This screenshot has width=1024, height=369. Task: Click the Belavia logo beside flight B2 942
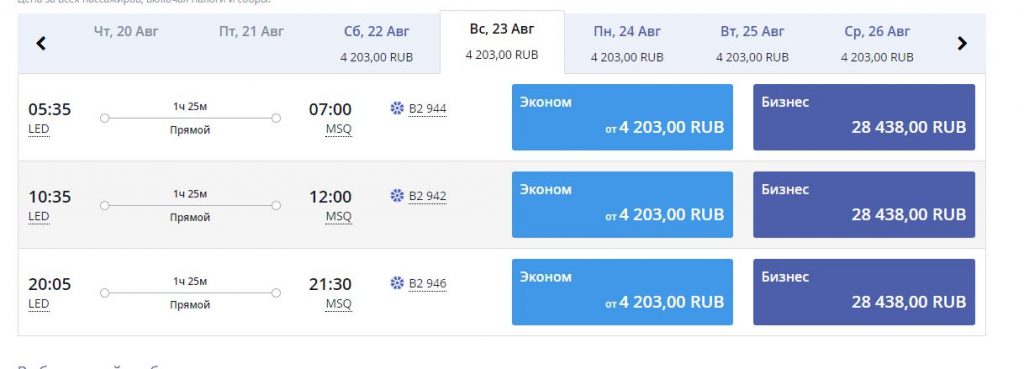click(x=397, y=195)
